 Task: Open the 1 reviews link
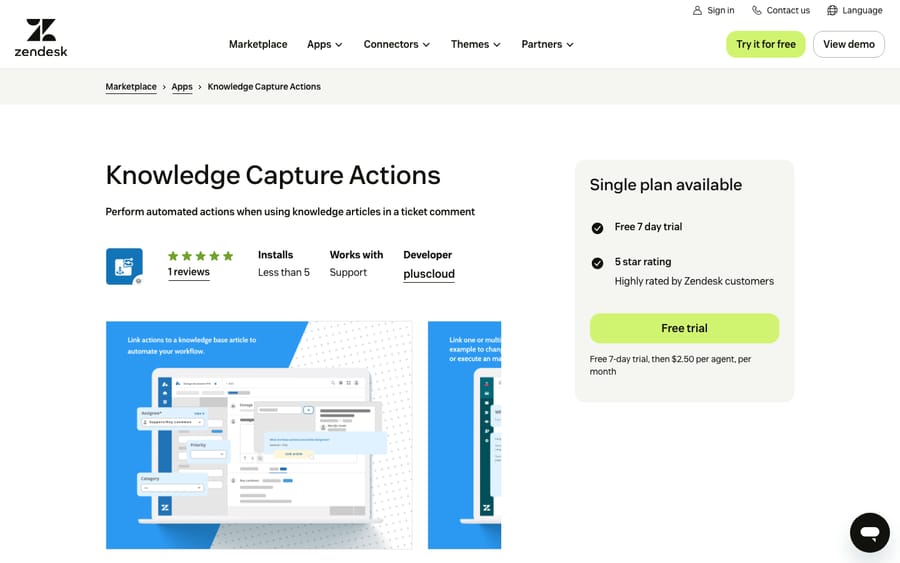coord(189,272)
